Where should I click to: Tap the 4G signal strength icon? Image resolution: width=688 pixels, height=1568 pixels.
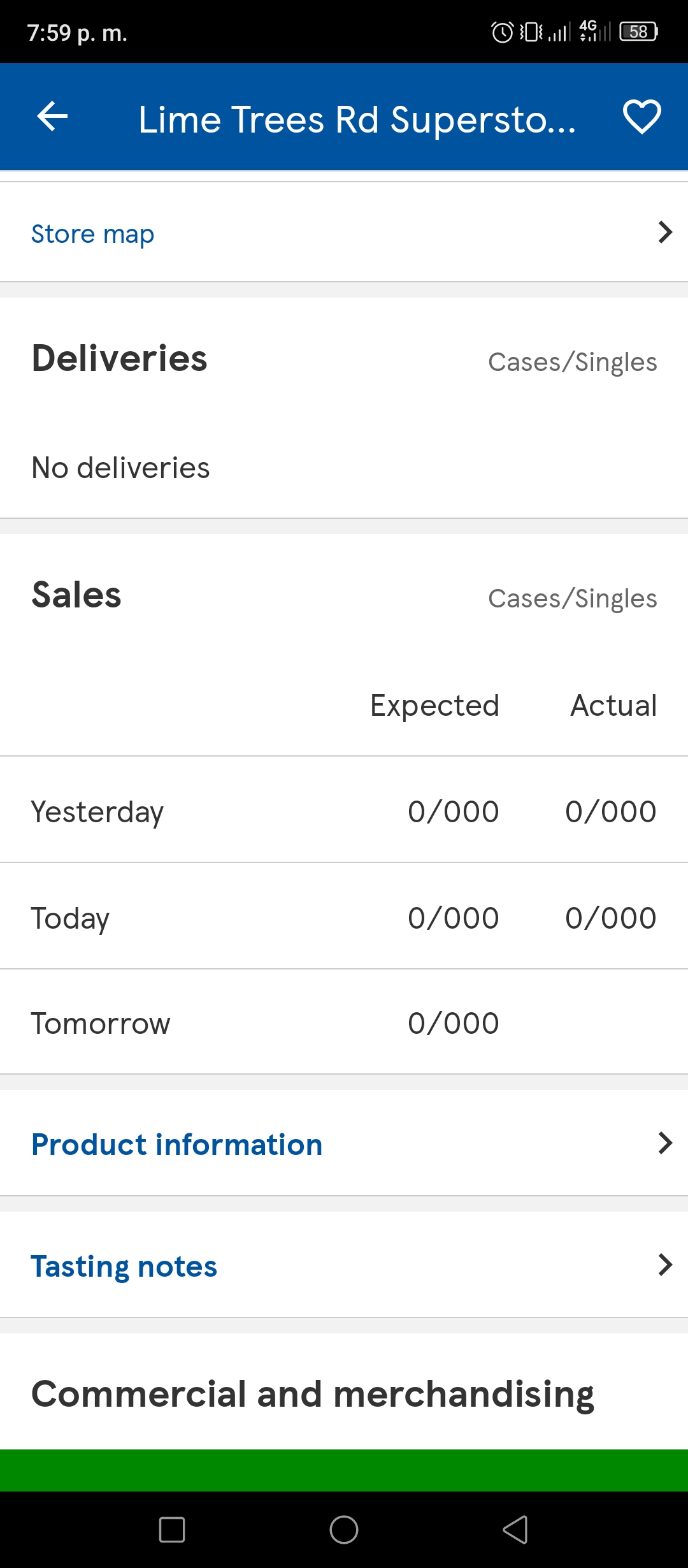tap(594, 31)
